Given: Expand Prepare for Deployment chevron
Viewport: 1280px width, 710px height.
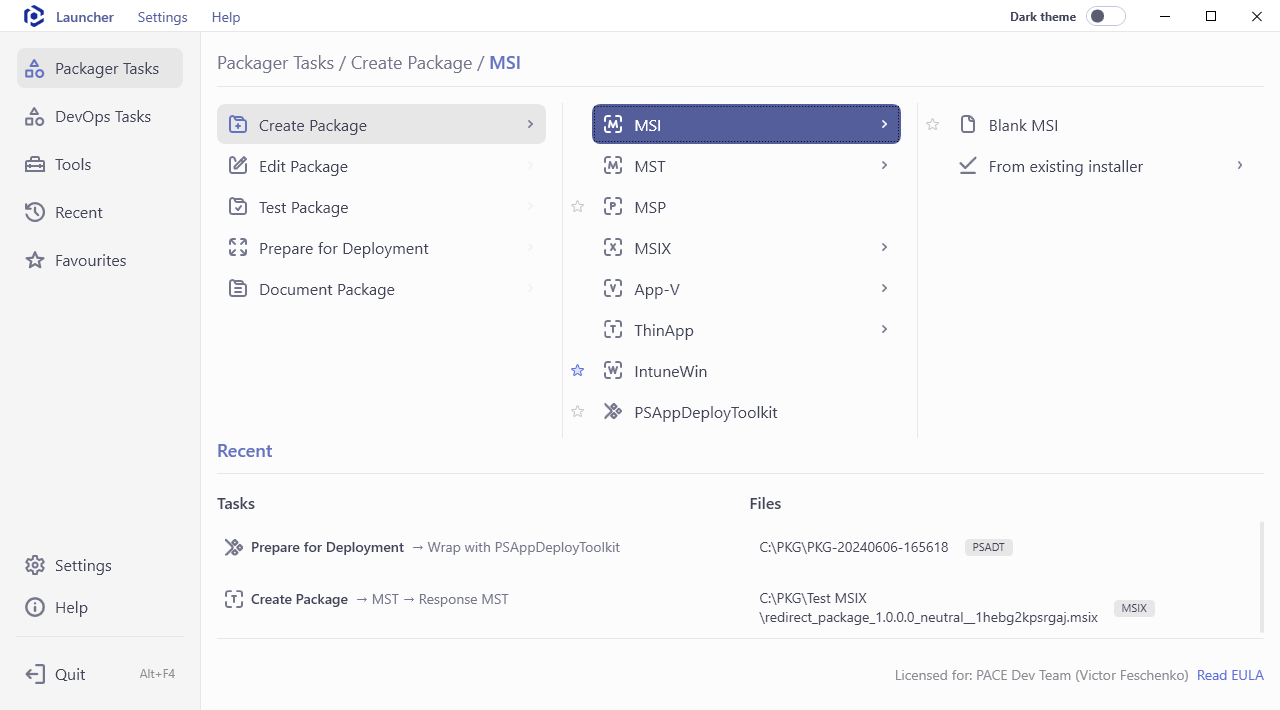Looking at the screenshot, I should coord(529,247).
